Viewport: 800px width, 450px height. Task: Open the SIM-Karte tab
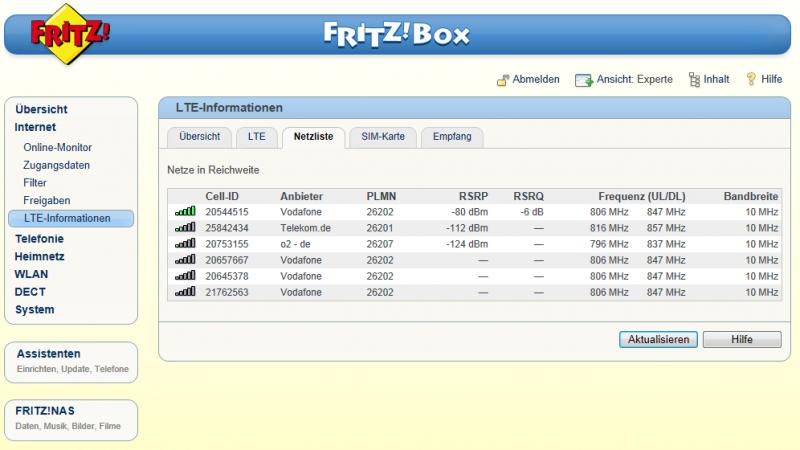point(383,137)
